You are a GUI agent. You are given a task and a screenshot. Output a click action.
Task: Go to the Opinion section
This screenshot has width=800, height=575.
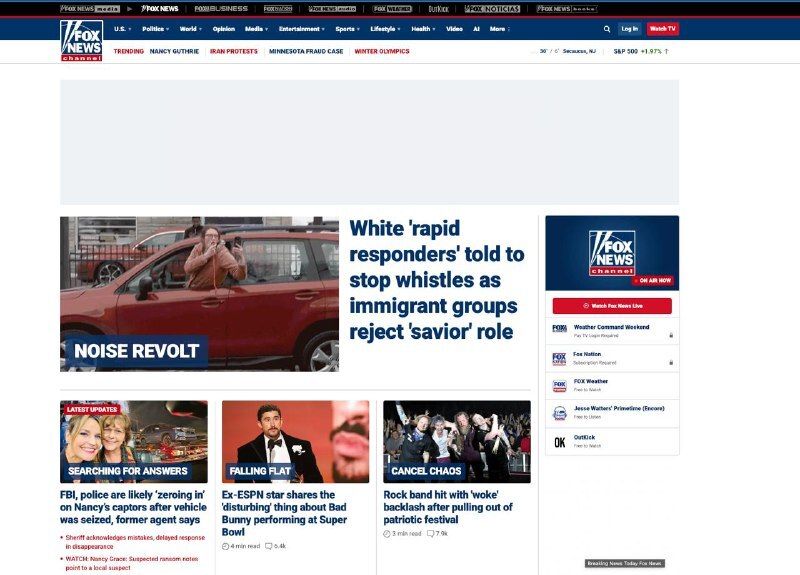point(223,29)
